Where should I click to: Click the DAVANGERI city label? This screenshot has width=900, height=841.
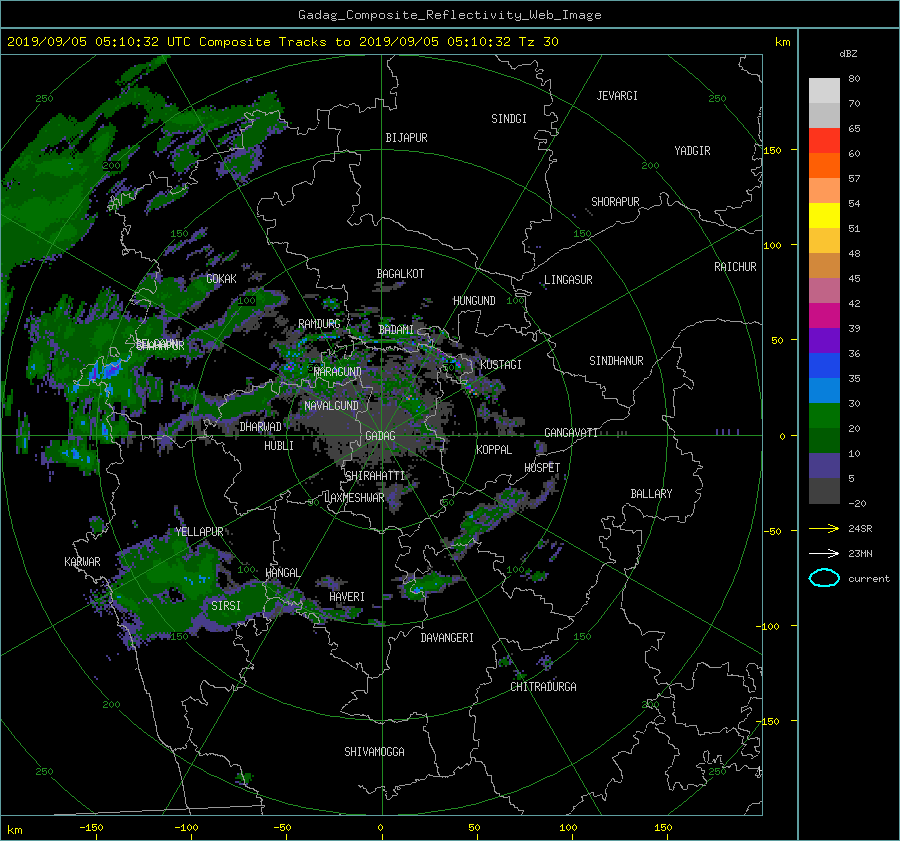[447, 638]
